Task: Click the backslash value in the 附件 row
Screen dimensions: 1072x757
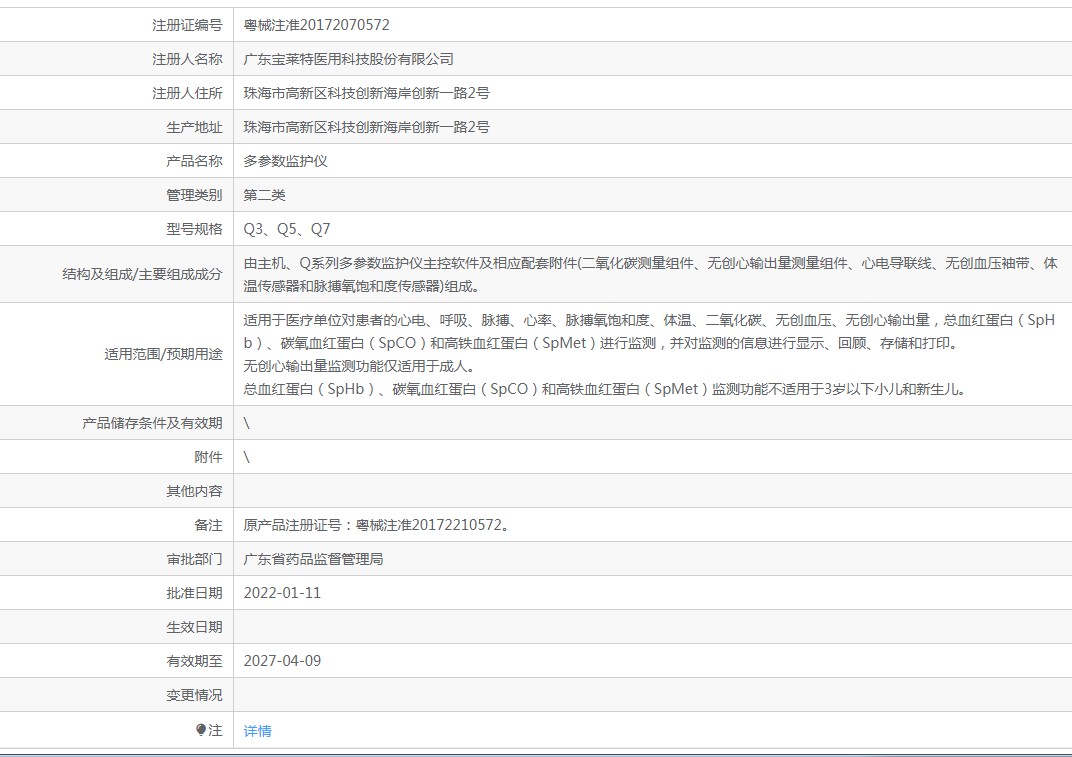Action: click(x=247, y=457)
